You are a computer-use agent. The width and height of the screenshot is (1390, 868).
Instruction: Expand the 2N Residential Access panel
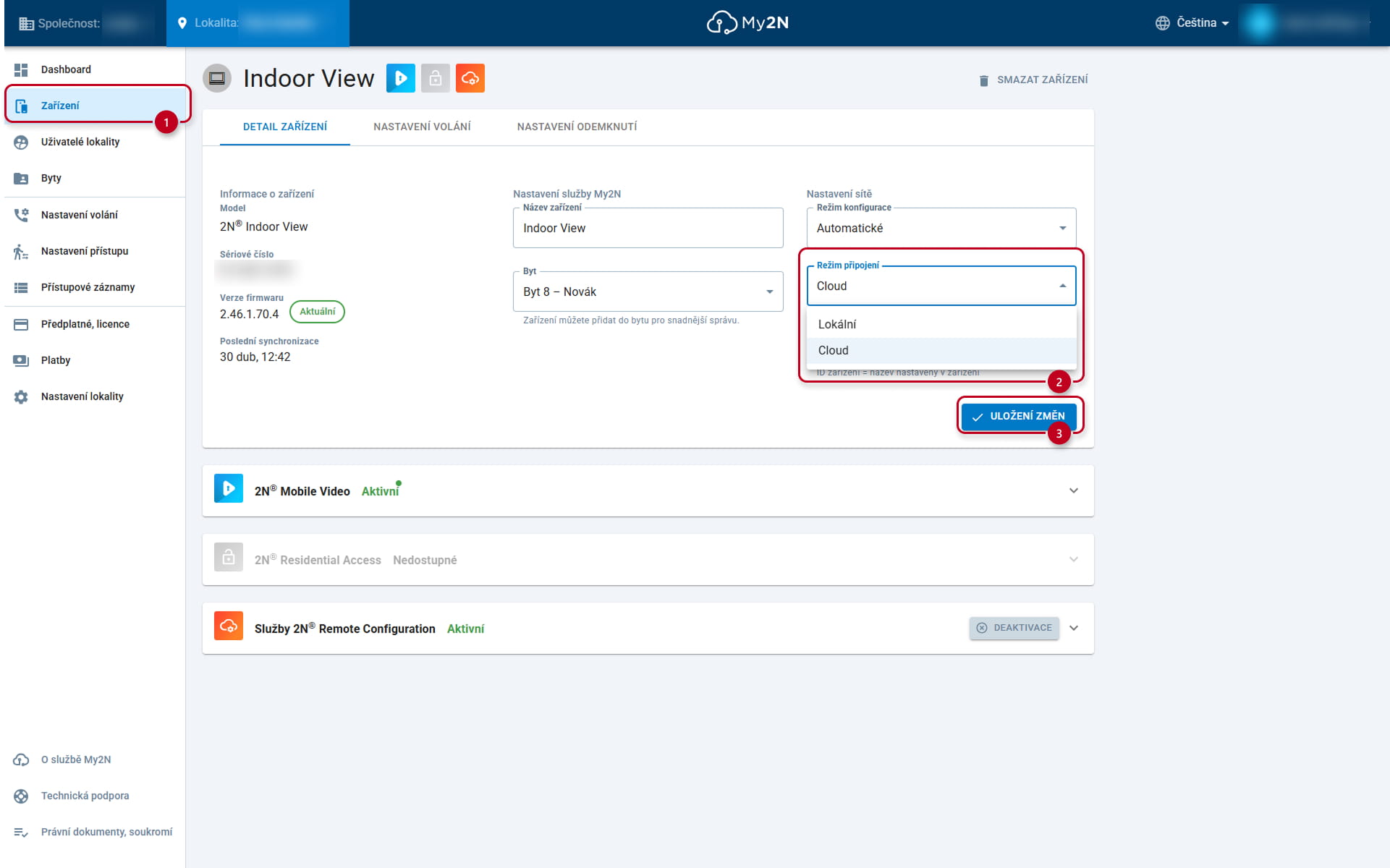tap(1074, 559)
